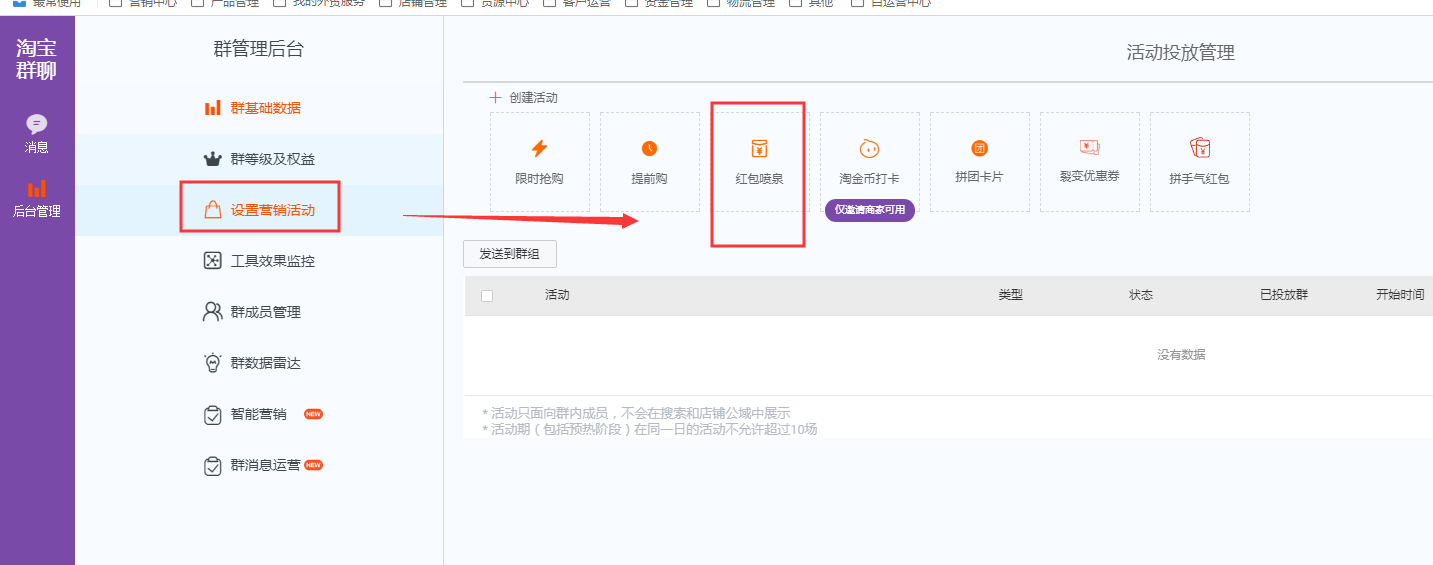Choose the 提前购 clock activity card
The image size is (1433, 565).
649,162
